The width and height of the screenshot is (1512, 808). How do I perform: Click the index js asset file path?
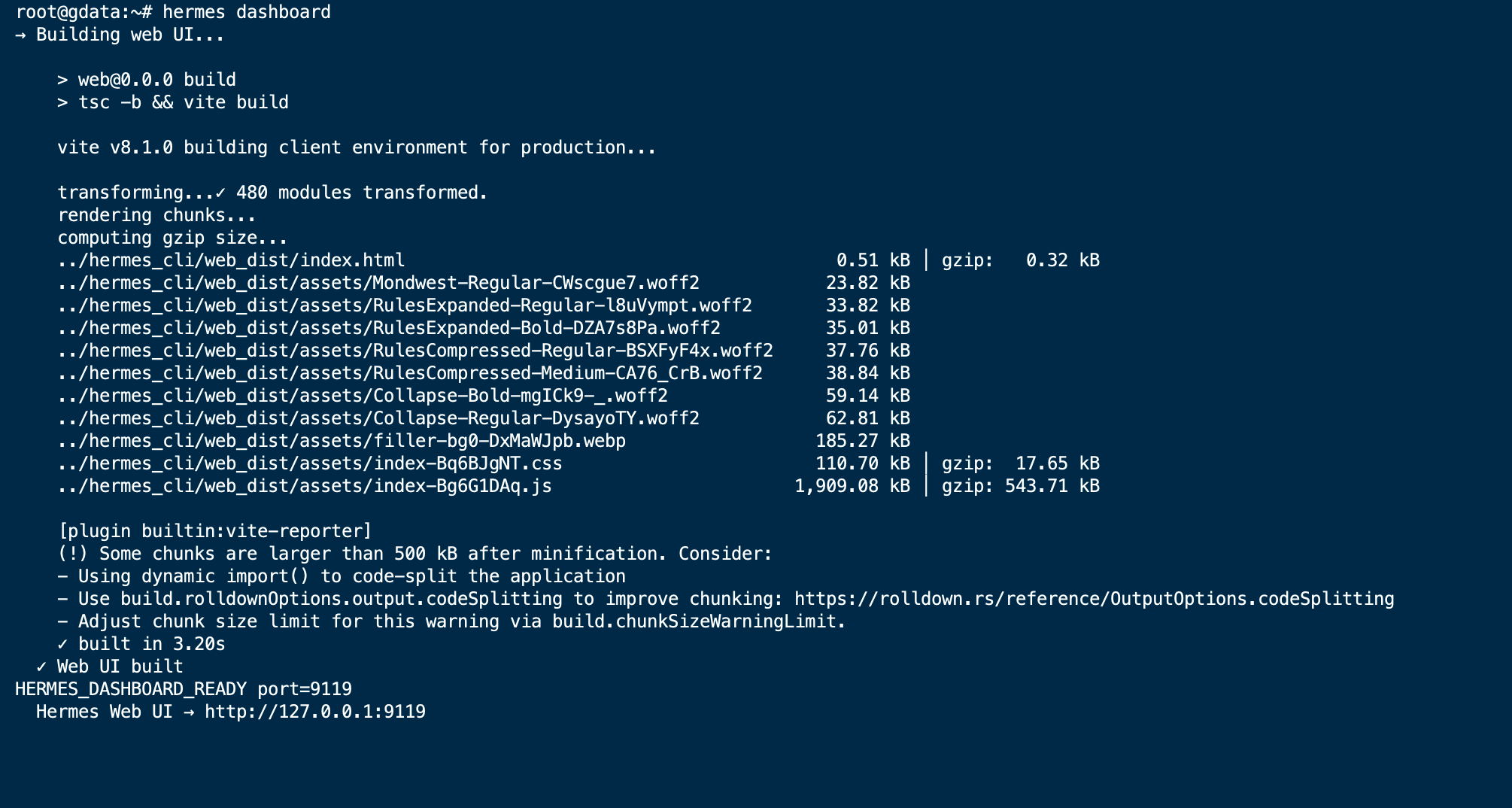tap(305, 486)
